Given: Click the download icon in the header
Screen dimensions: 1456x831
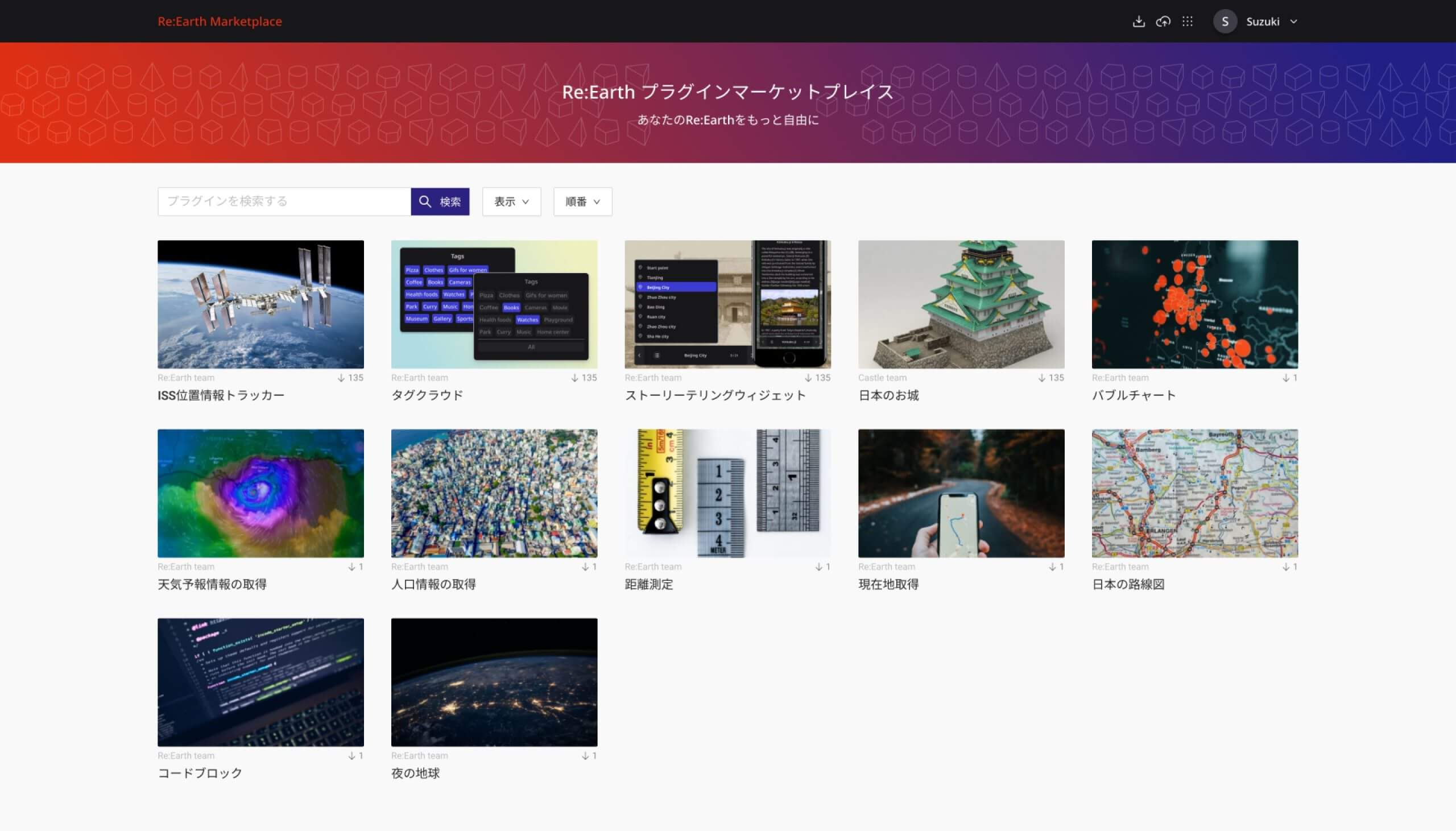Looking at the screenshot, I should click(1138, 22).
